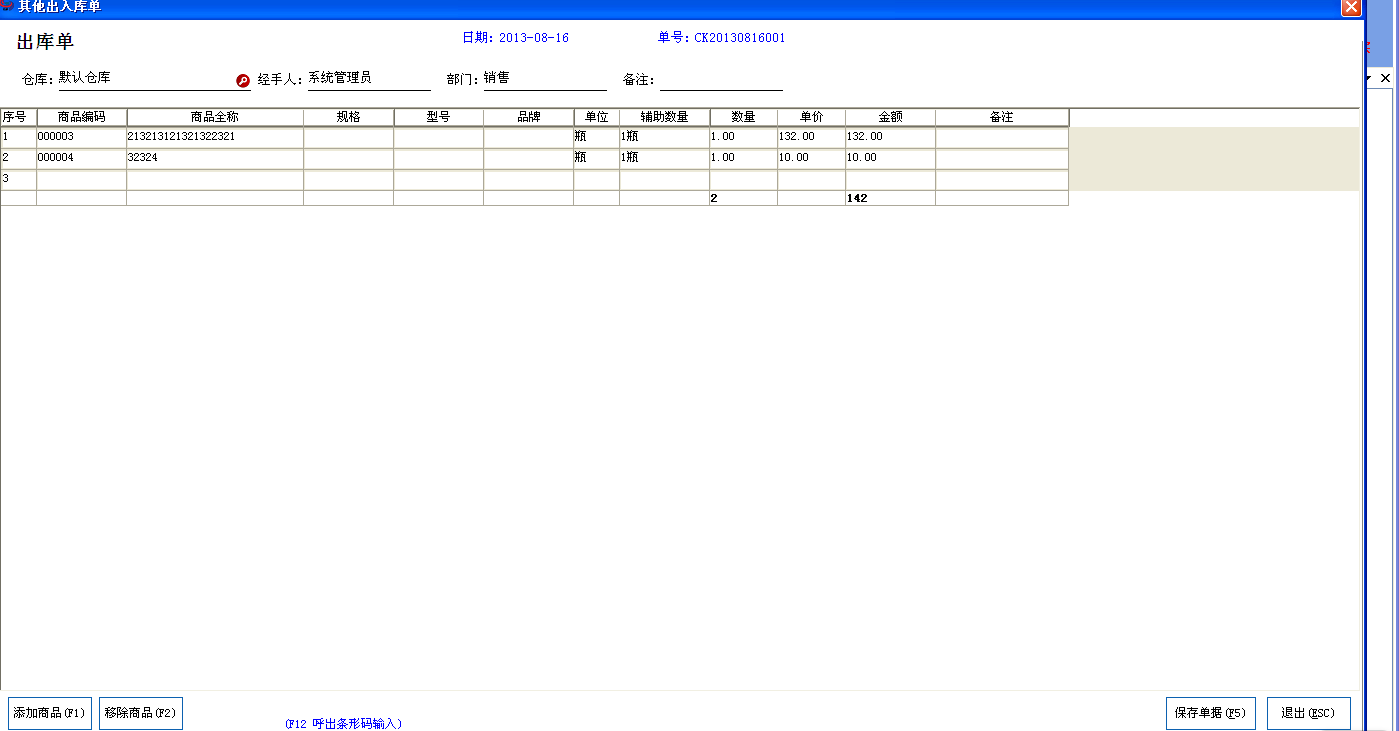This screenshot has height=731, width=1399.
Task: Click the 品牌 column header
Action: [x=528, y=117]
